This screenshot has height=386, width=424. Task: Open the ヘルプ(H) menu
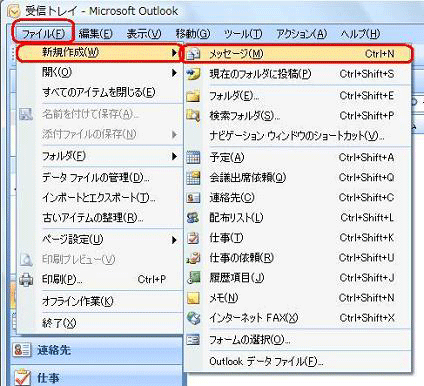[360, 34]
